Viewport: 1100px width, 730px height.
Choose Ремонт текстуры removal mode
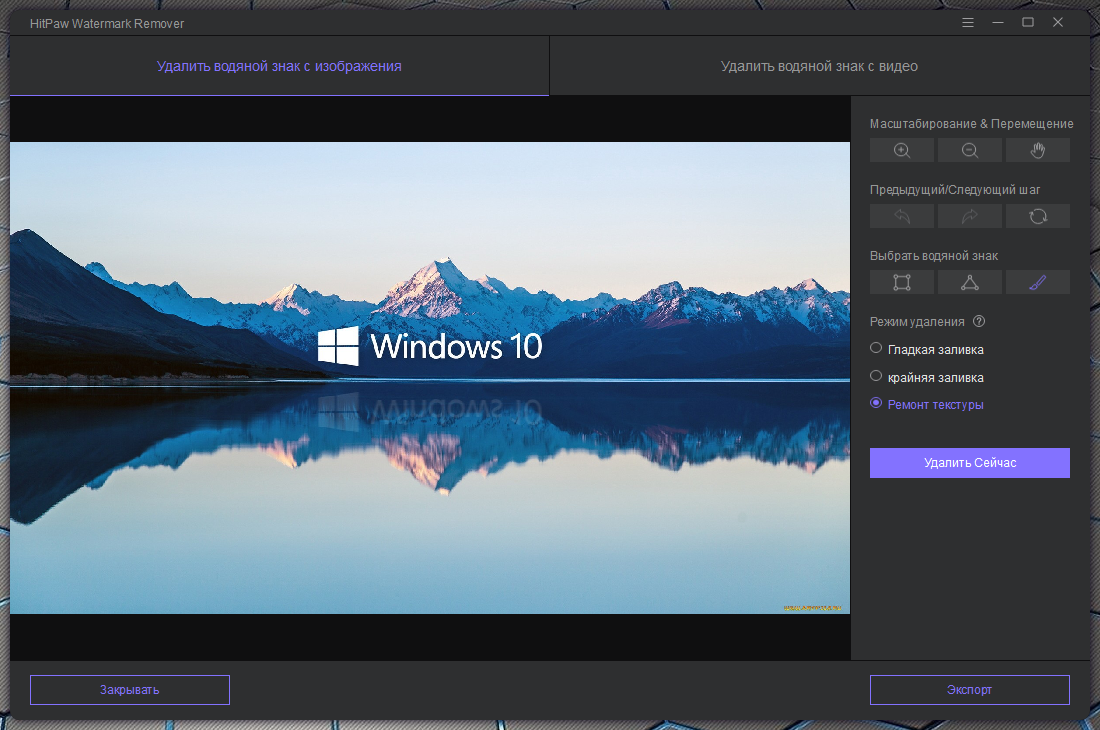(927, 404)
